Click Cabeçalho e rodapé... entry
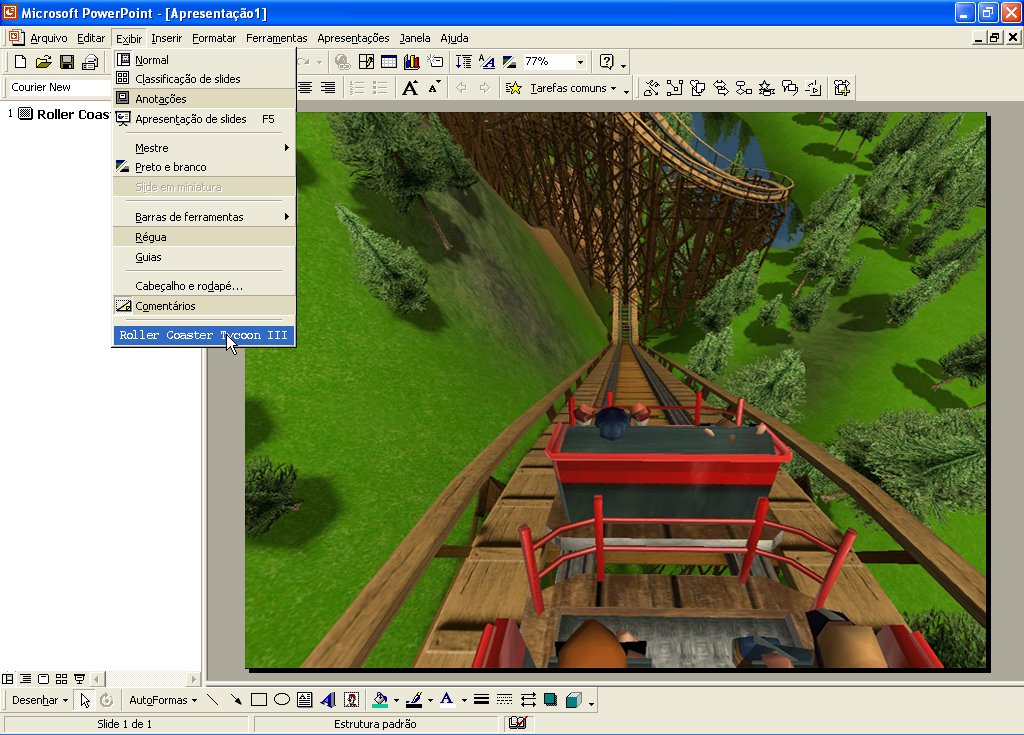The height and width of the screenshot is (735, 1024). click(x=204, y=286)
